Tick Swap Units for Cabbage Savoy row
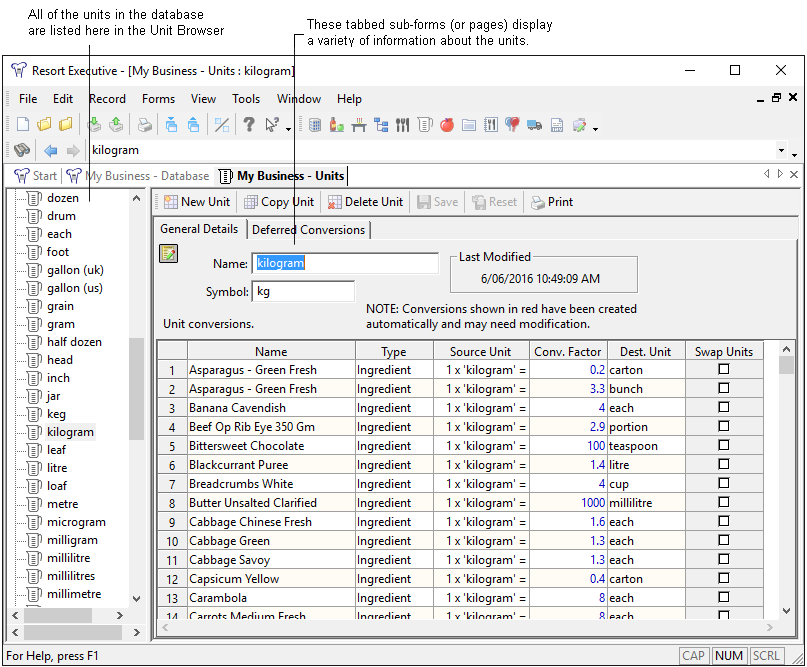The image size is (807, 667). pos(724,559)
